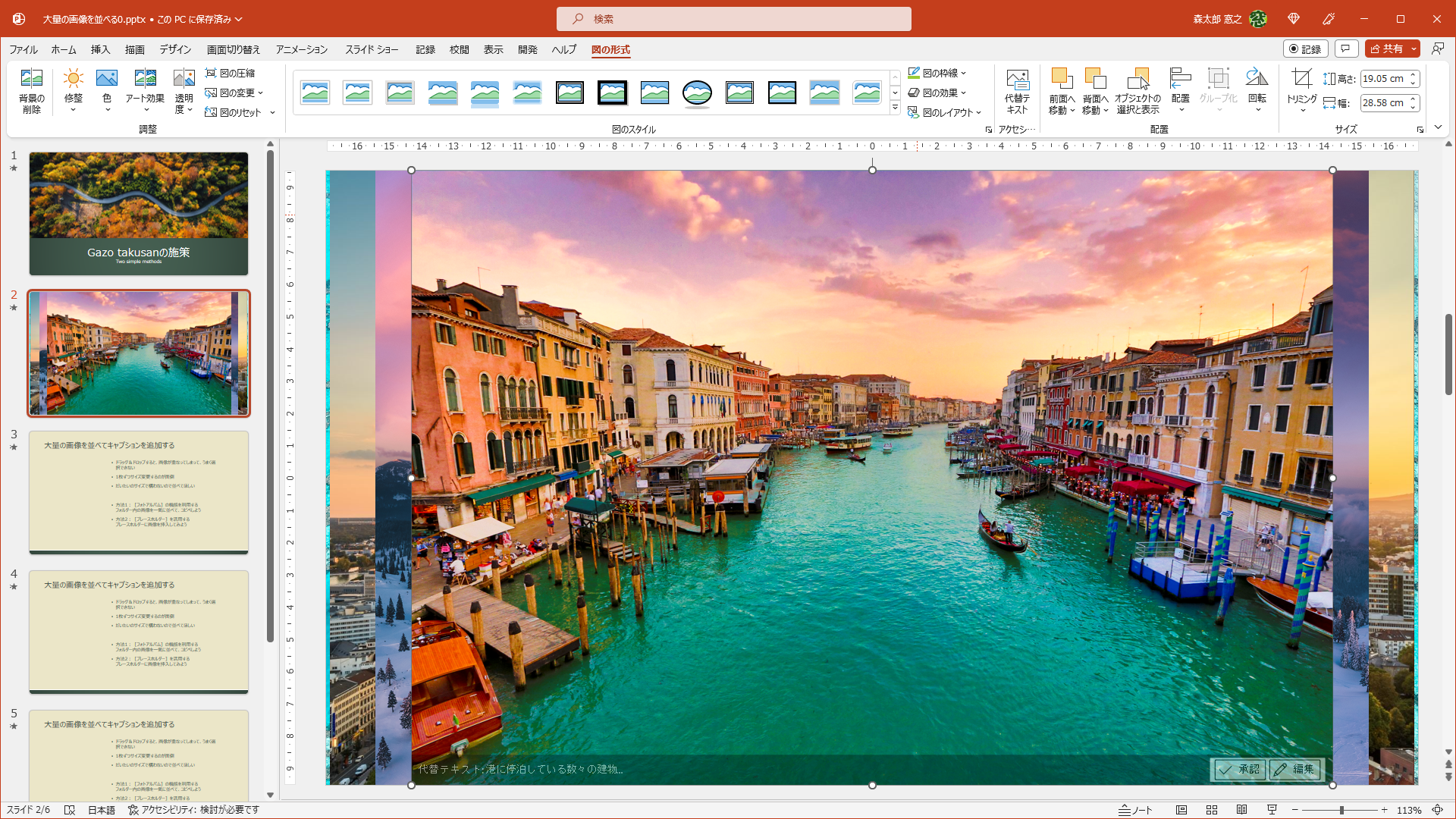Click the Compress Pictures (図の圧縮) icon
The height and width of the screenshot is (819, 1456).
click(211, 73)
